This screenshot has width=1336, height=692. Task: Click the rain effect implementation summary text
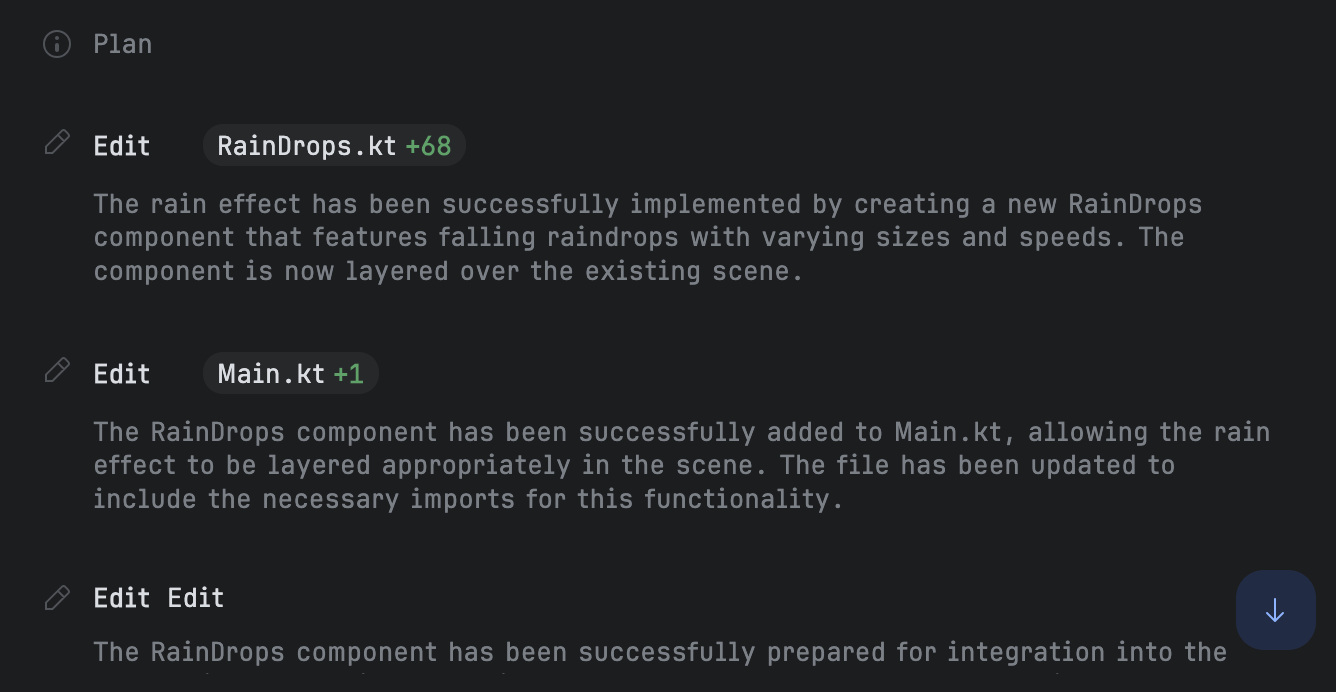(x=648, y=237)
